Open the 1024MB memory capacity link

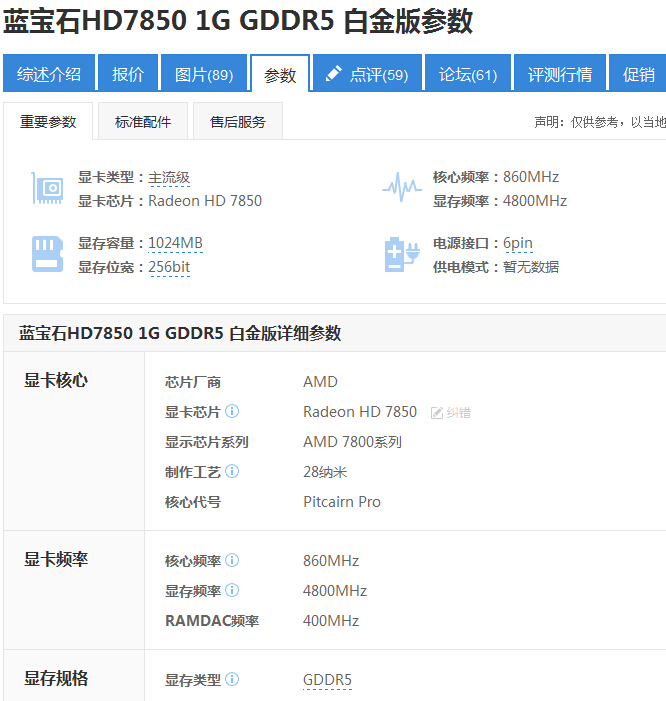[x=175, y=243]
